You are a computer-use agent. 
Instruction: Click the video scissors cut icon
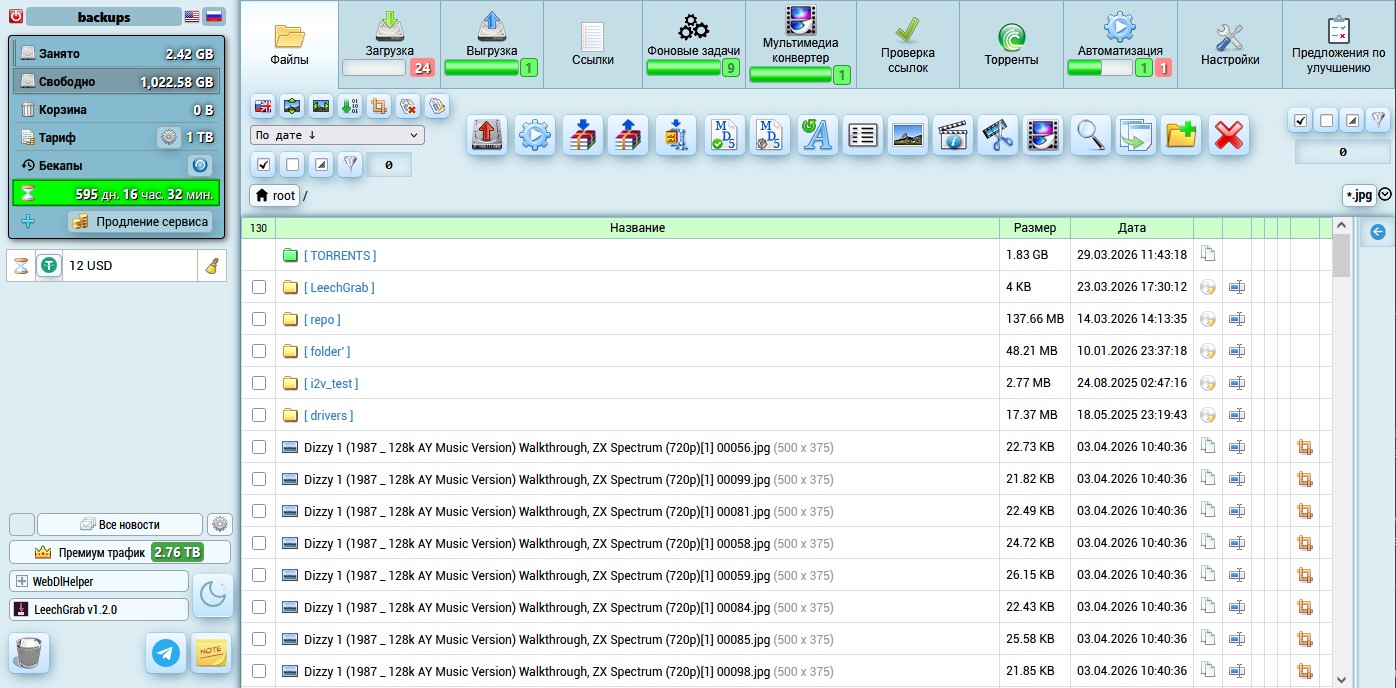click(x=997, y=136)
